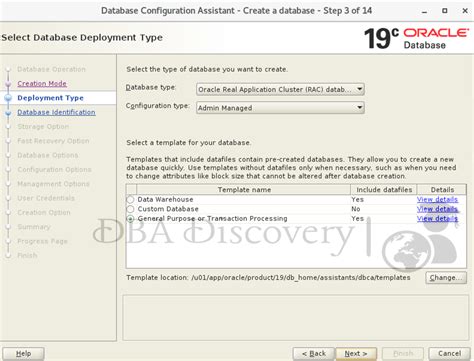Minimize the Database Configuration Assistant window

coord(424,11)
